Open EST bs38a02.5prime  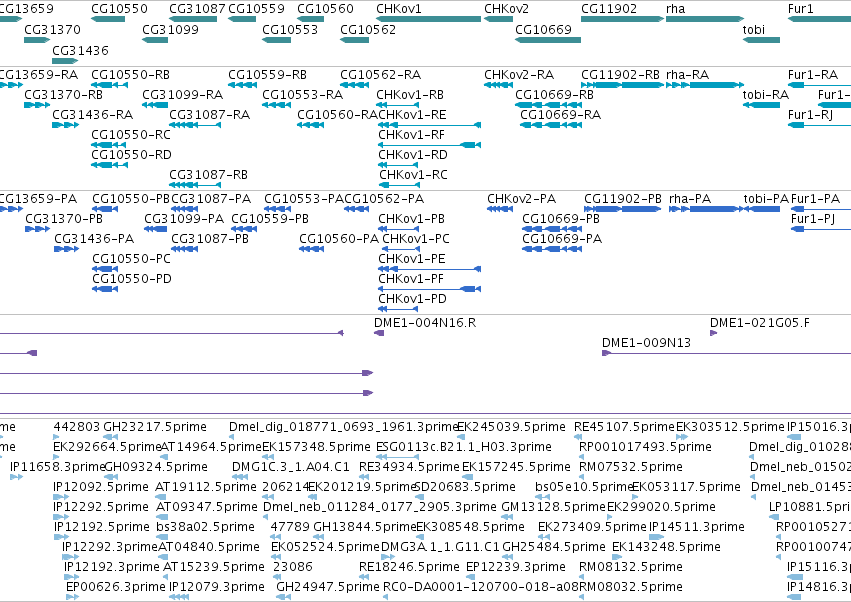pos(205,527)
